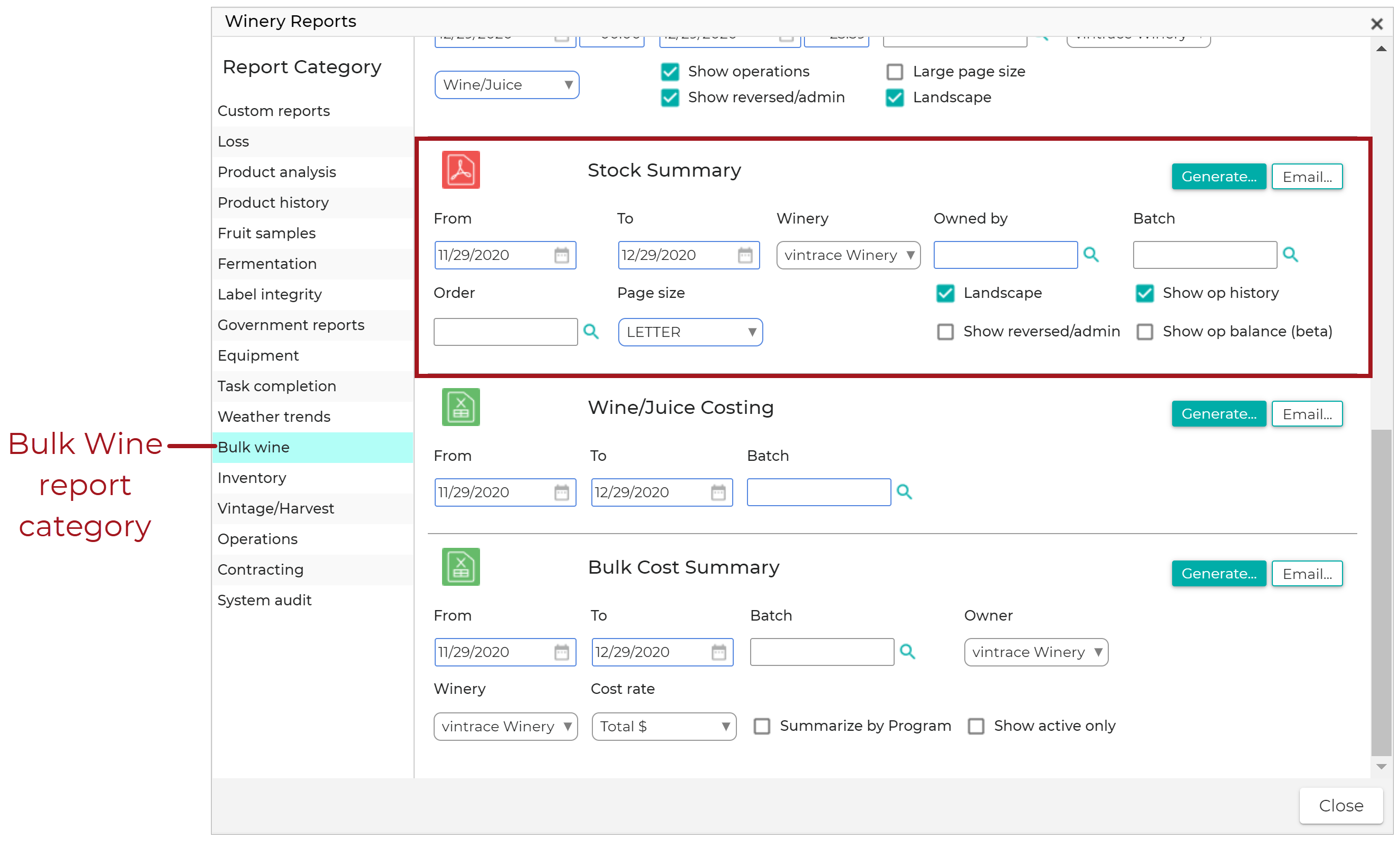Screen dimensions: 1400x841
Task: Open calendar for Stock Summary From date
Action: click(561, 255)
